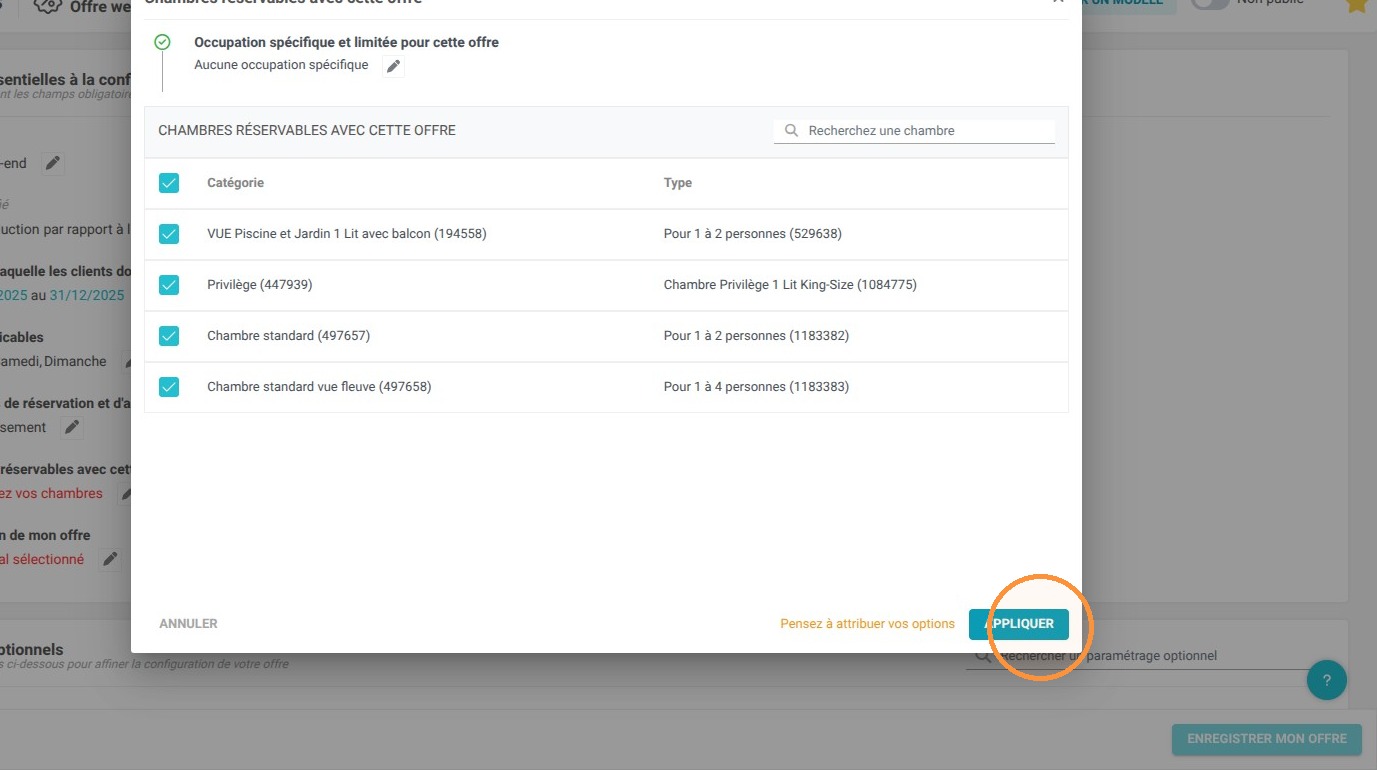Image resolution: width=1377 pixels, height=770 pixels.
Task: Select "Chambre standard vue fleuve (497658)" text
Action: (x=319, y=387)
